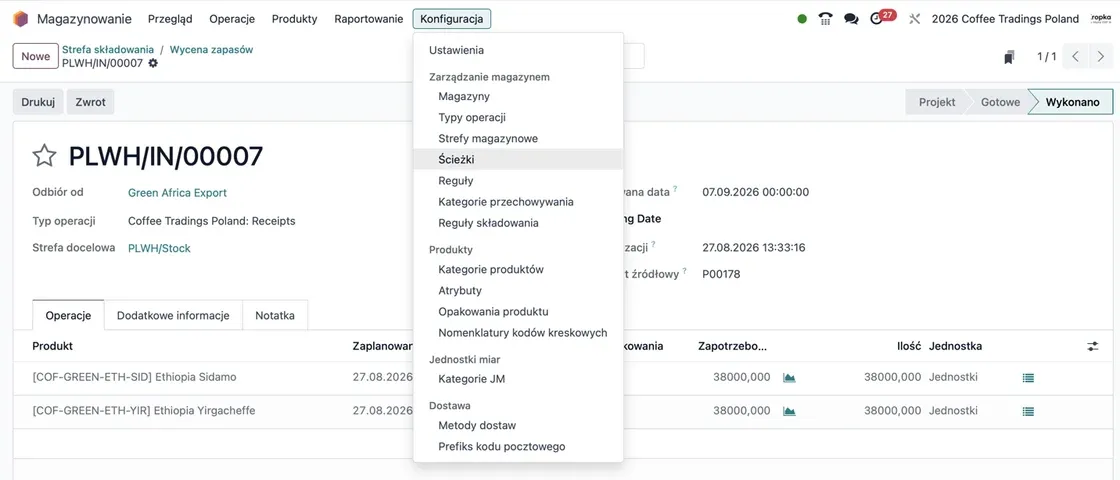
Task: Click the Jednostka column header
Action: click(956, 346)
